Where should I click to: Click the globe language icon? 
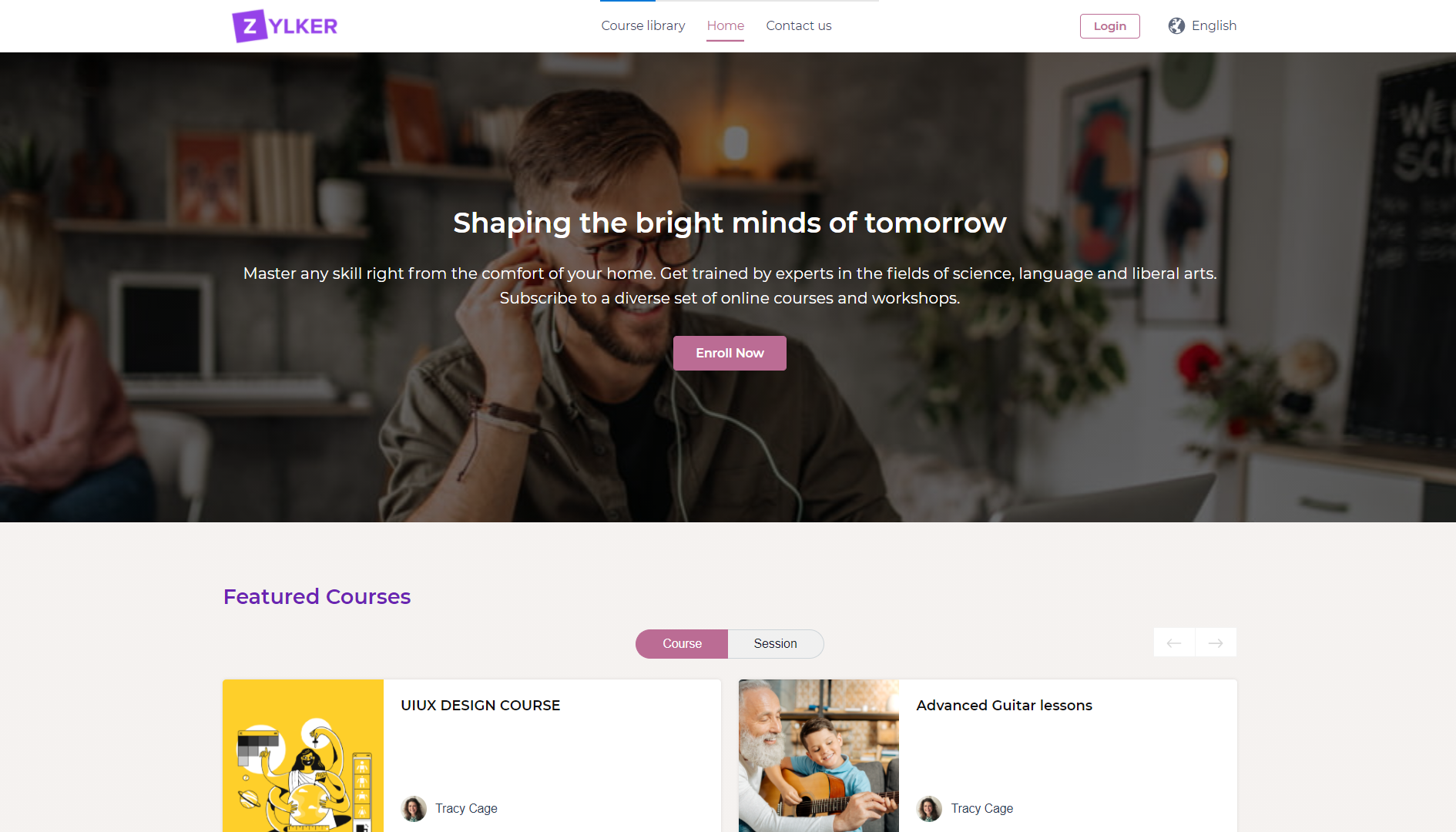point(1176,26)
